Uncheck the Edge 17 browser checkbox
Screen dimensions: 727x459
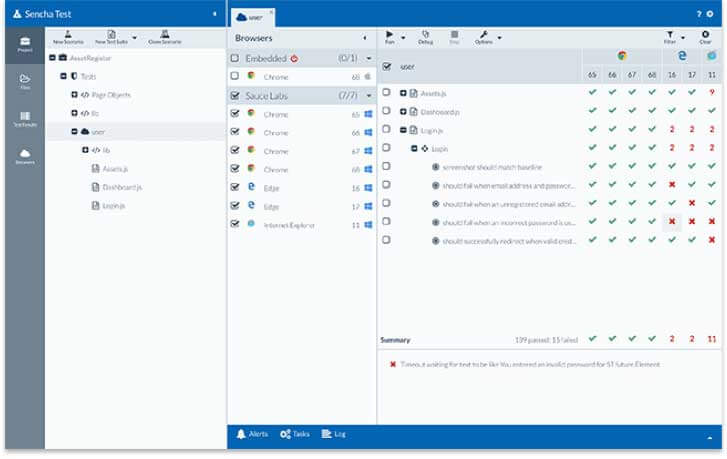coord(235,205)
